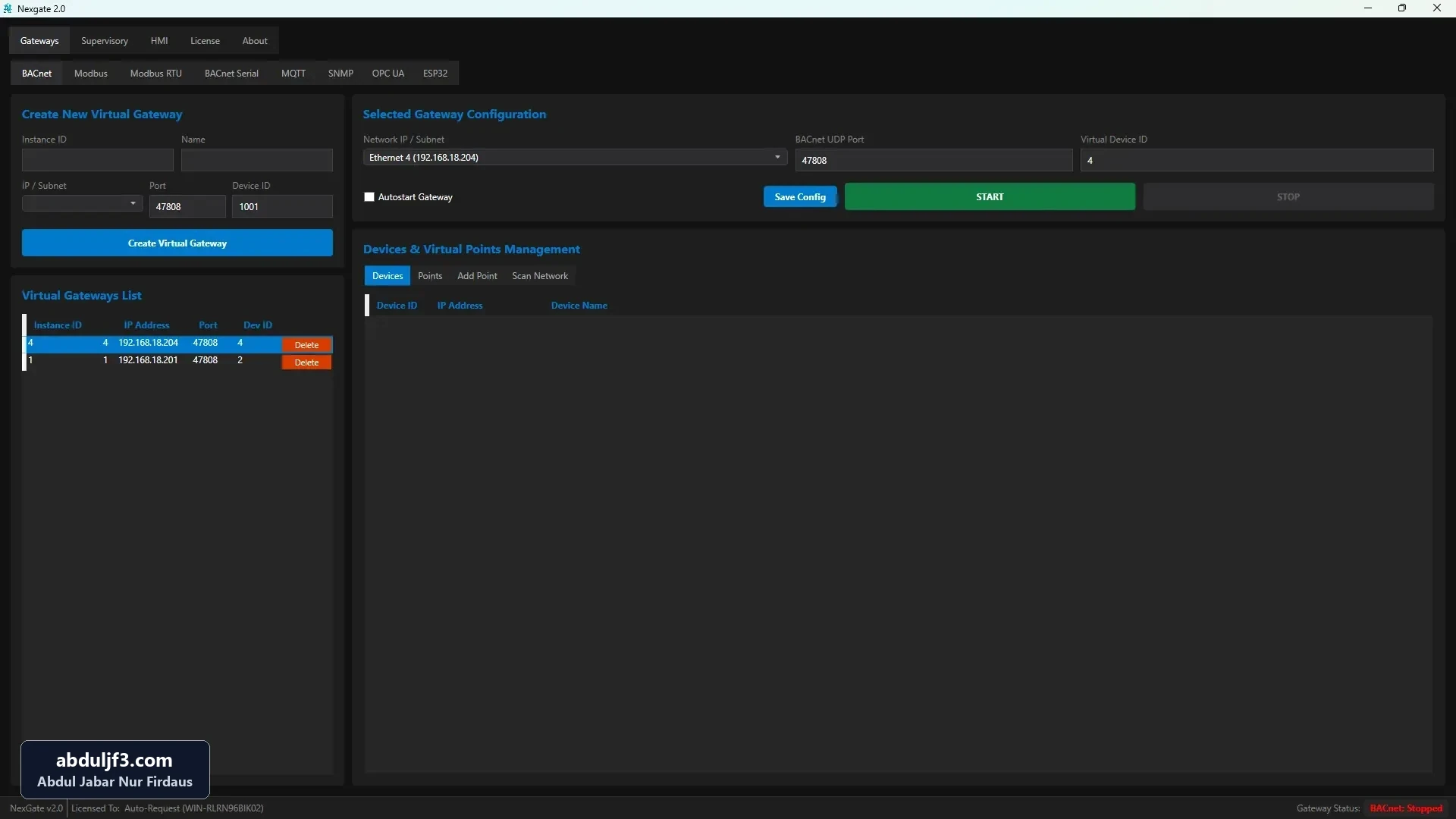
Task: Open the Modbus RTU tab
Action: tap(156, 74)
